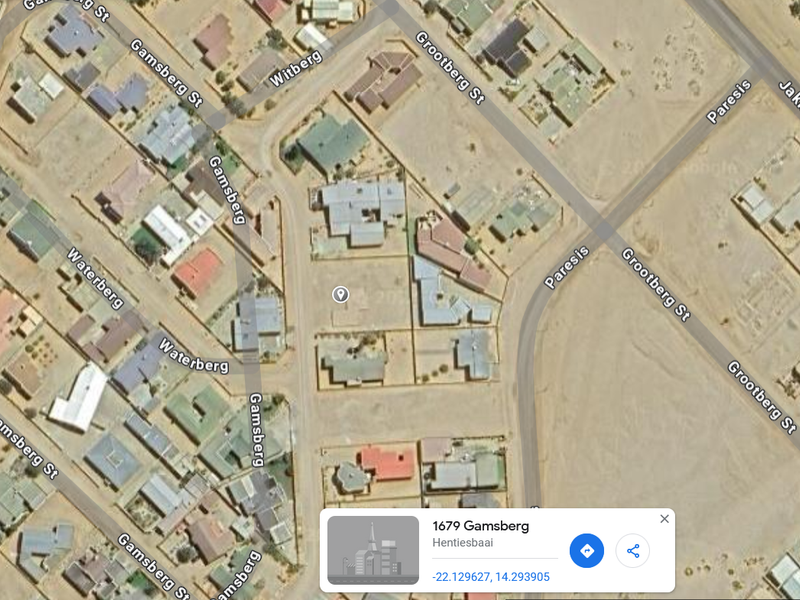Open the gray city skyline thumbnail
The height and width of the screenshot is (600, 800).
373,550
